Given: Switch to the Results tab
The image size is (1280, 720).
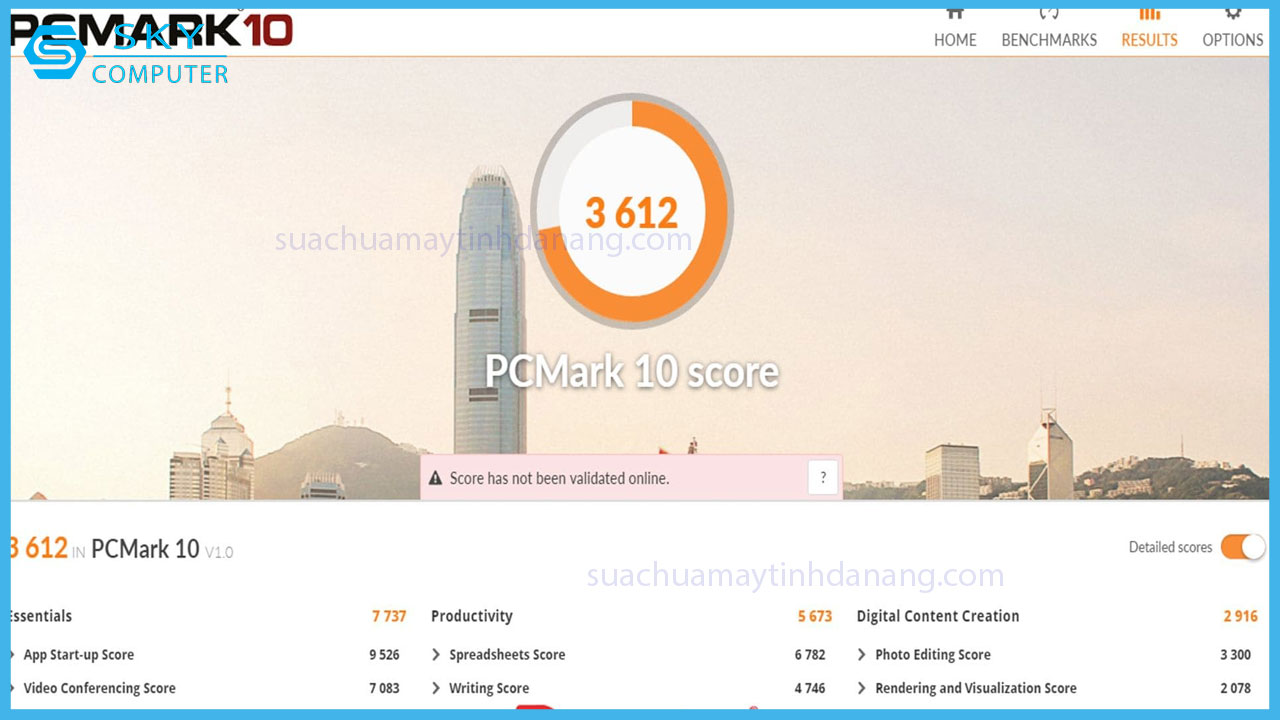Looking at the screenshot, I should pos(1148,40).
